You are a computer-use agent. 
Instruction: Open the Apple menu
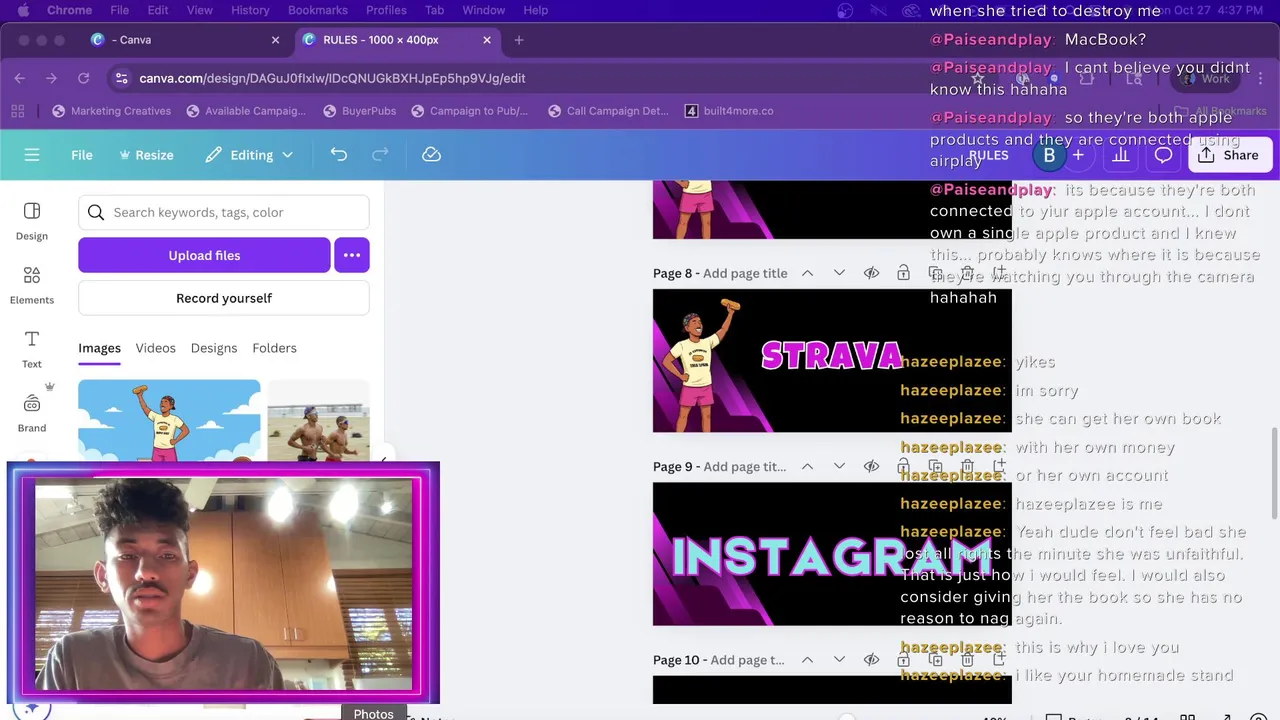23,10
